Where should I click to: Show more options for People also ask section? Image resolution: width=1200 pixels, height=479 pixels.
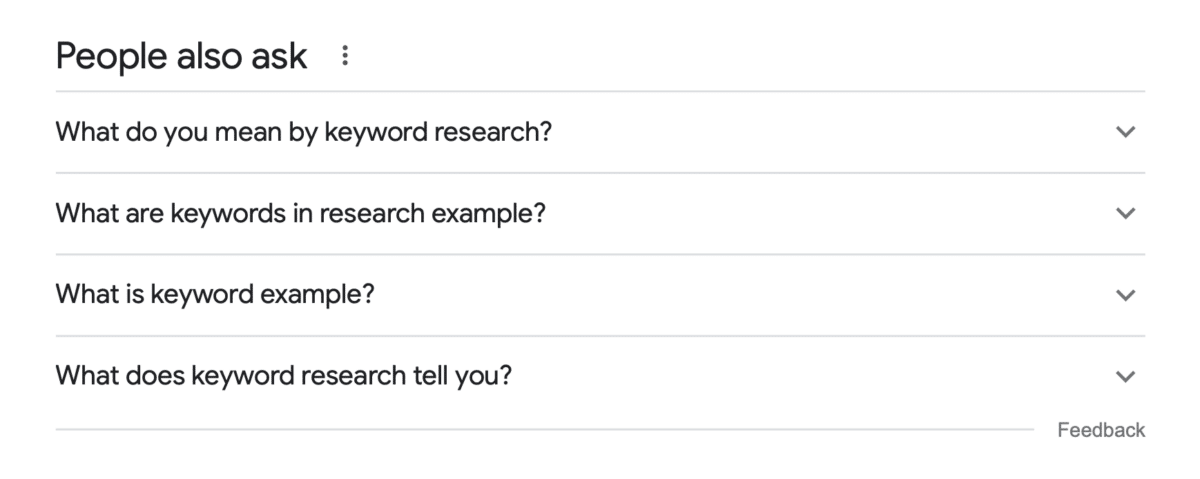345,56
